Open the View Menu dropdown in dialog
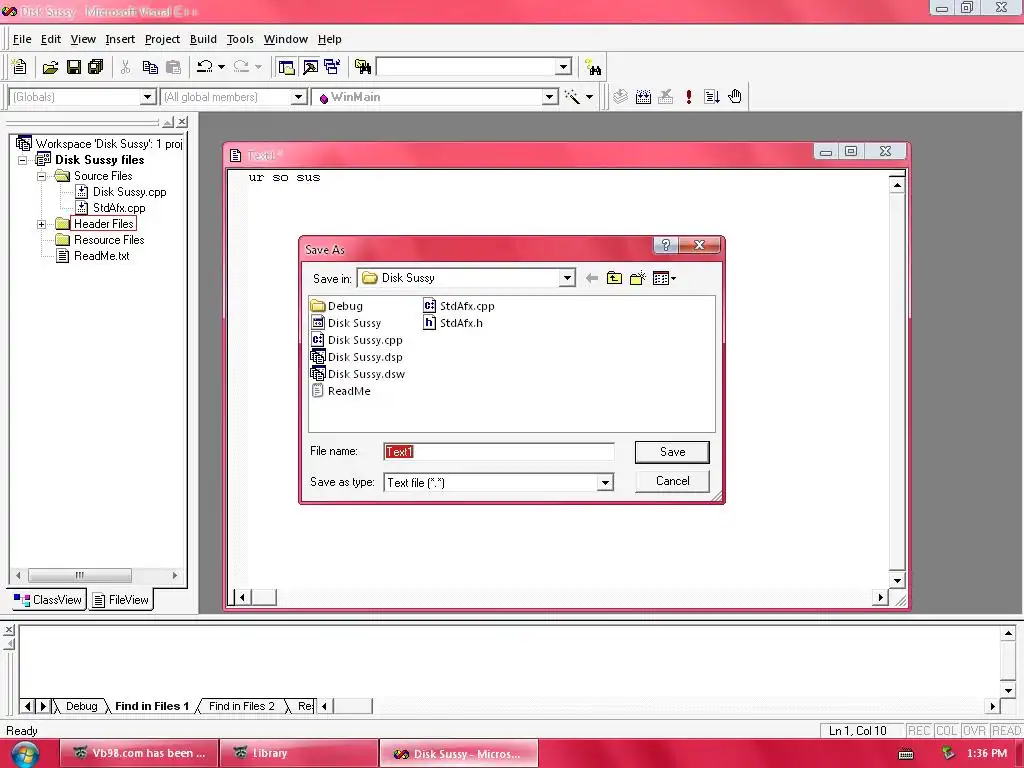 [x=664, y=278]
